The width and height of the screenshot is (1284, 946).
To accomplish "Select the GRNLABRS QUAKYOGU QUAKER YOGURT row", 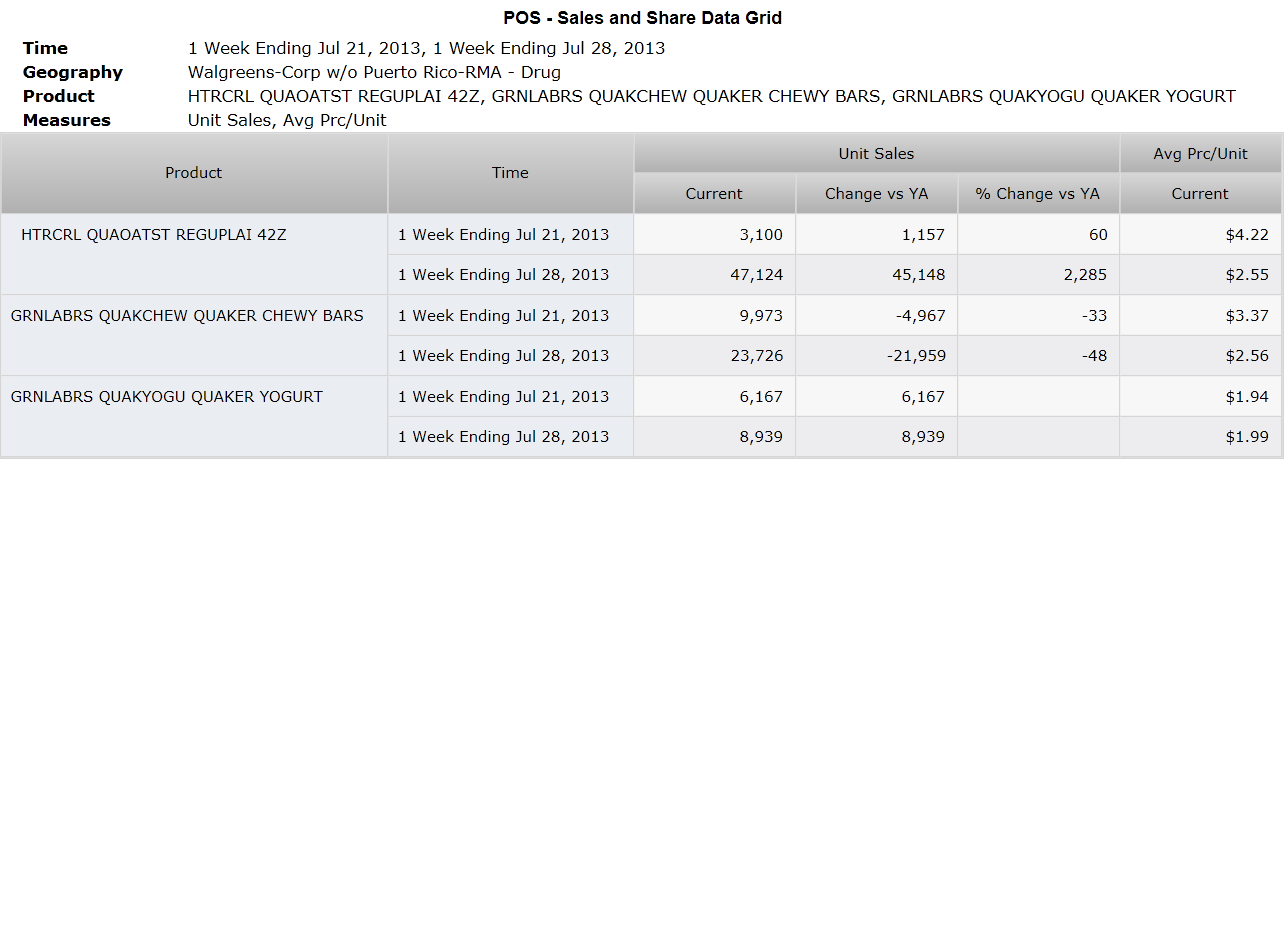I will (x=194, y=416).
